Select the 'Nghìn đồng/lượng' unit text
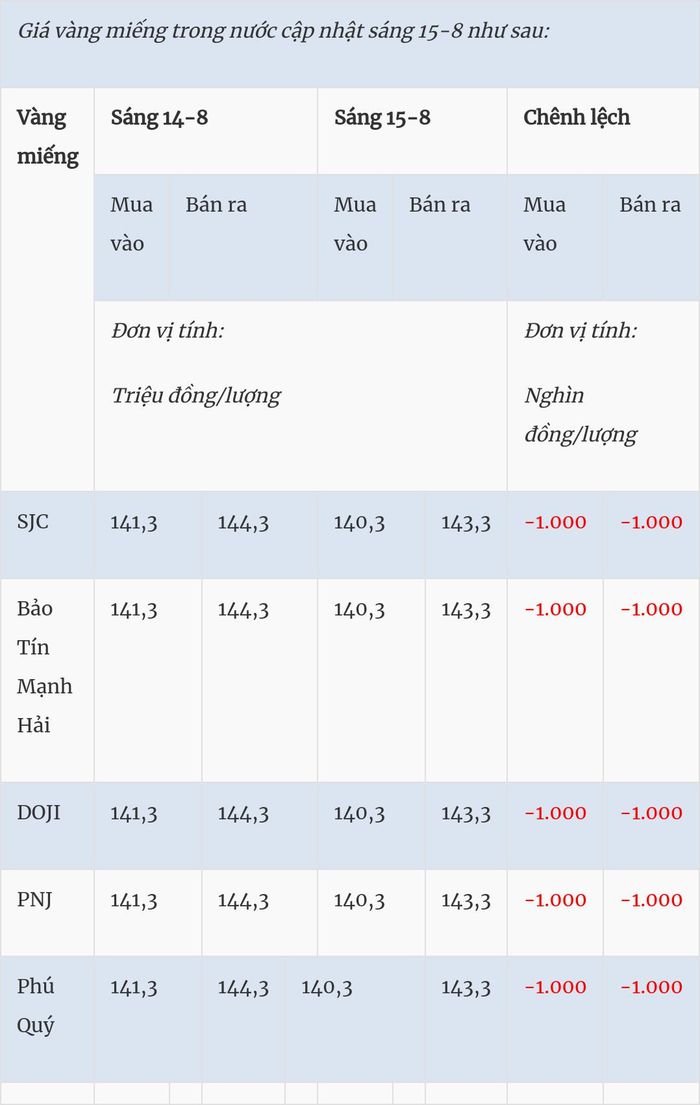 [580, 415]
